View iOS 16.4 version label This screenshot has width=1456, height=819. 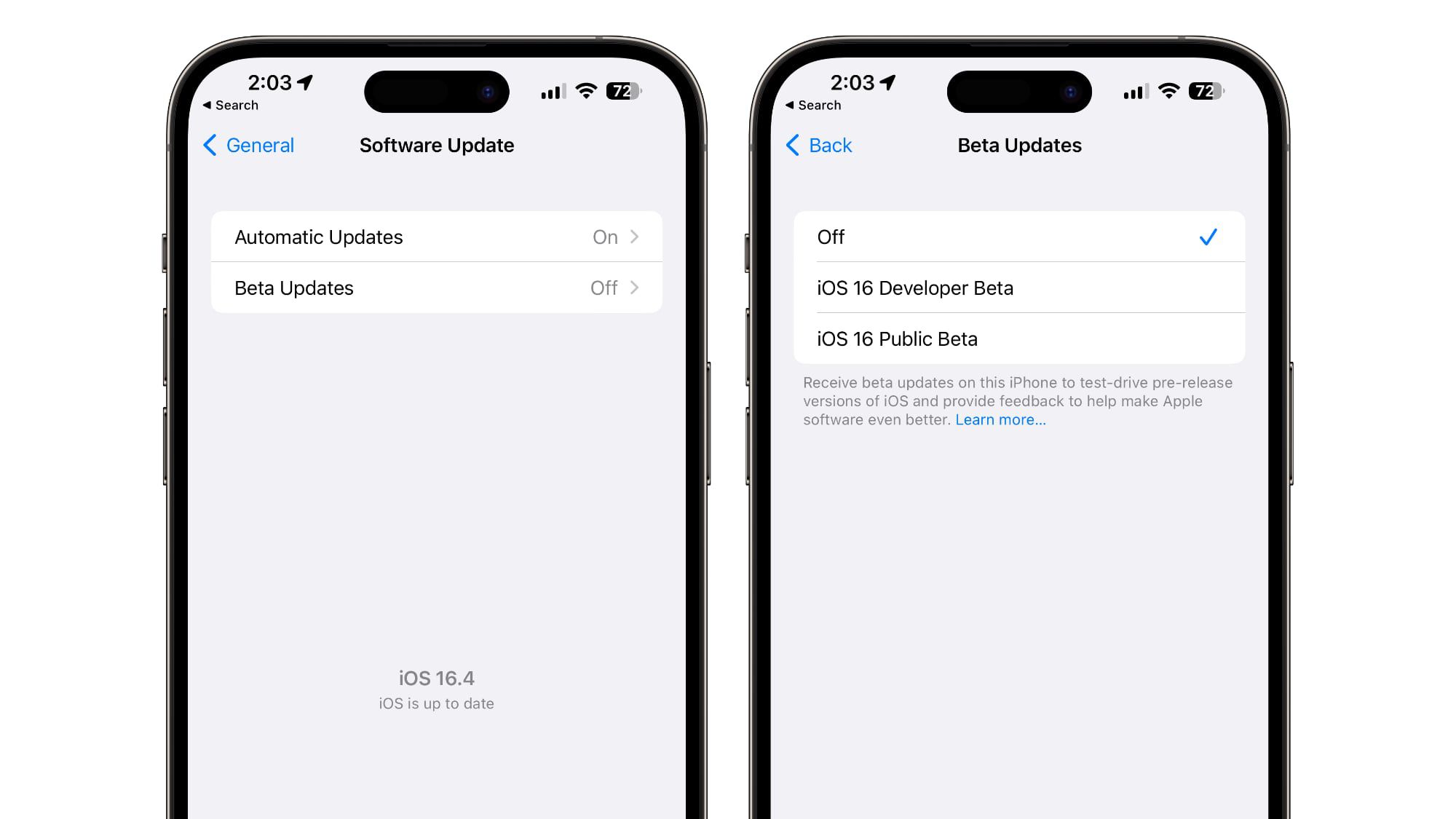coord(435,678)
